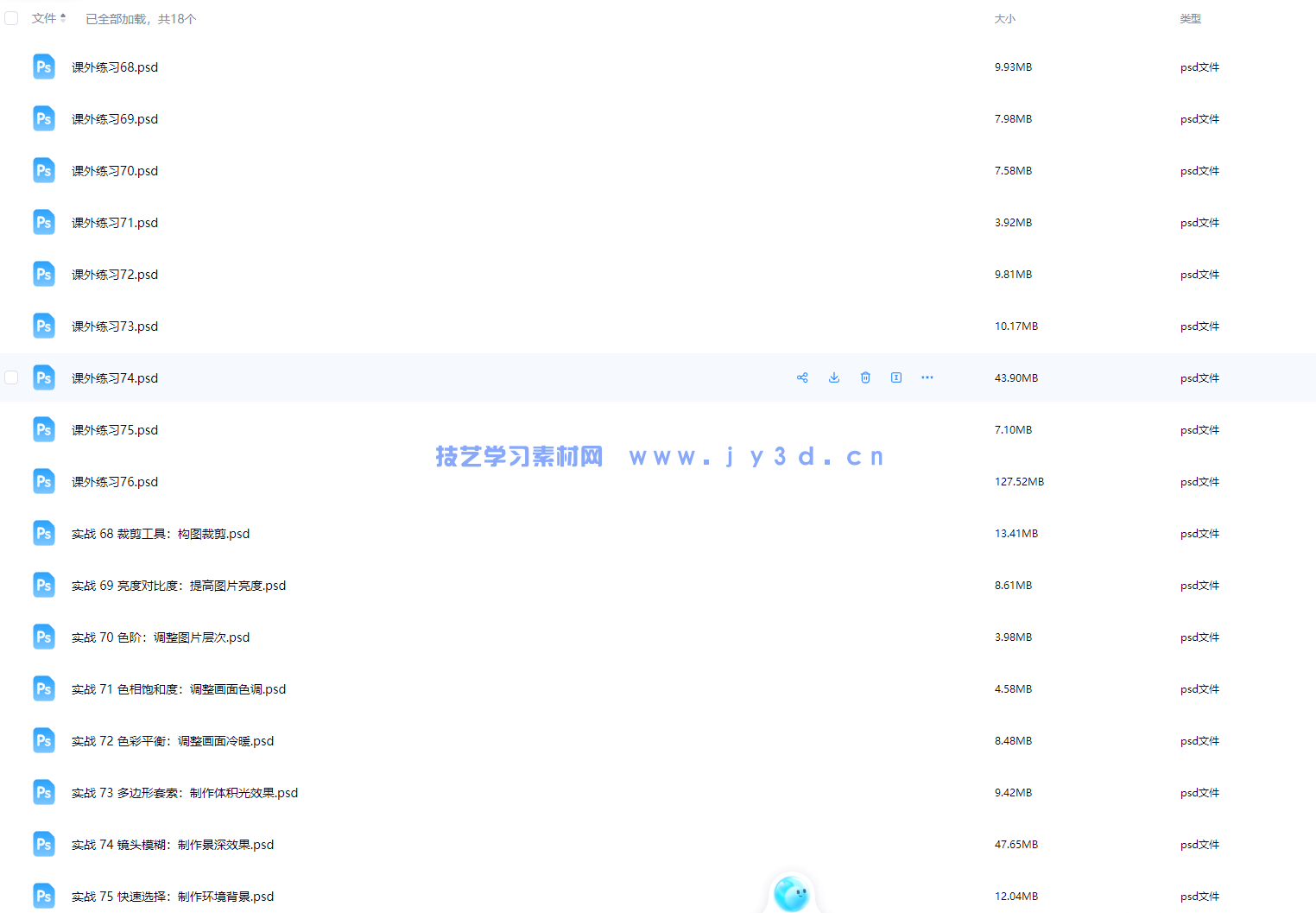Click the Ps icon of 实战 70 色阶 file
1316x913 pixels.
click(x=44, y=637)
